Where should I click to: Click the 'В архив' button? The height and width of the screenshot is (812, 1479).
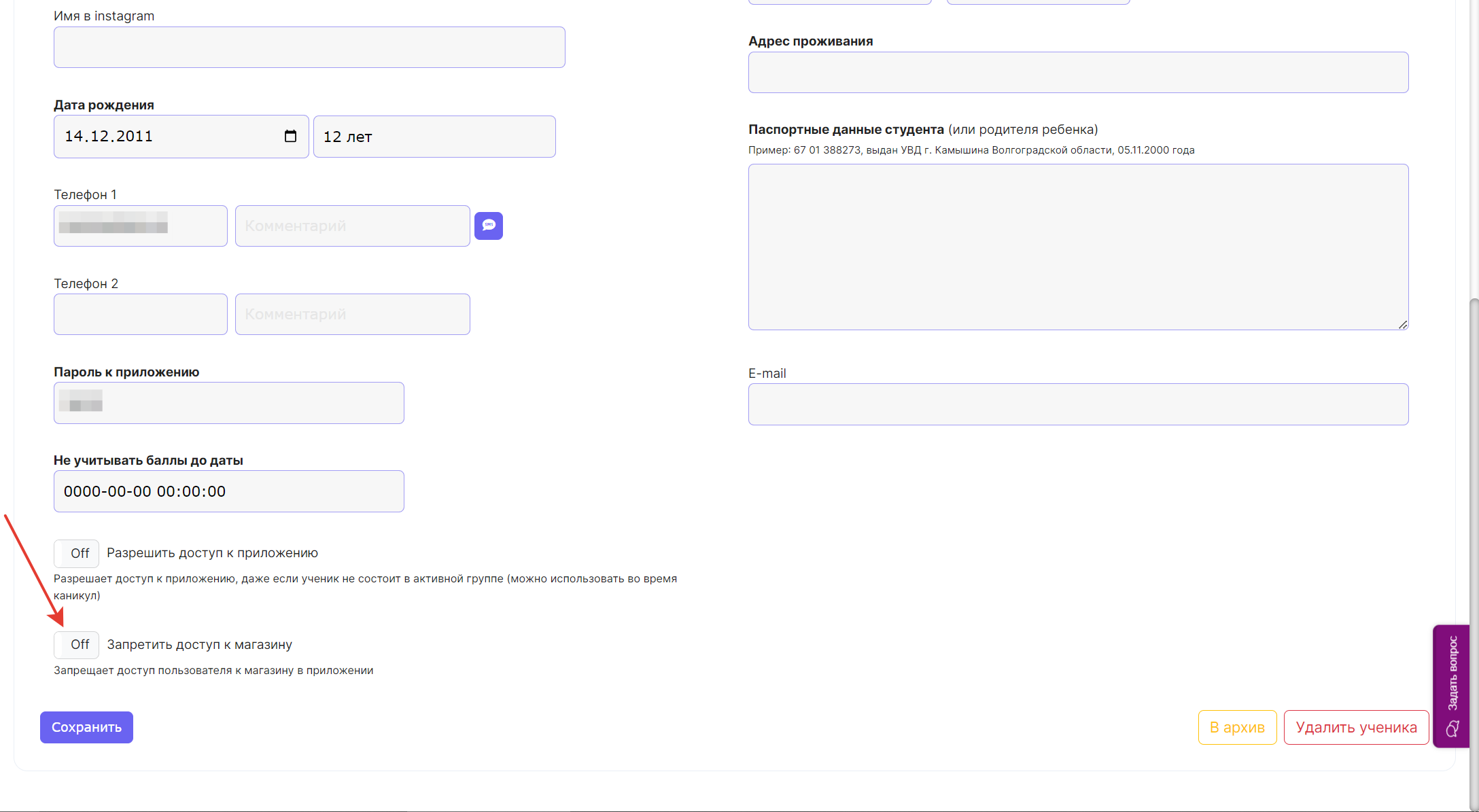coord(1236,727)
